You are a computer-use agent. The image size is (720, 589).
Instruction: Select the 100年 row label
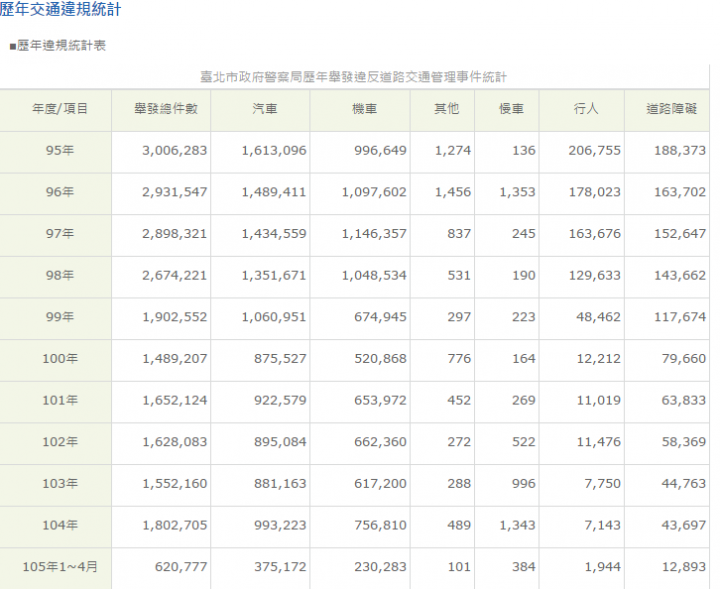click(60, 359)
